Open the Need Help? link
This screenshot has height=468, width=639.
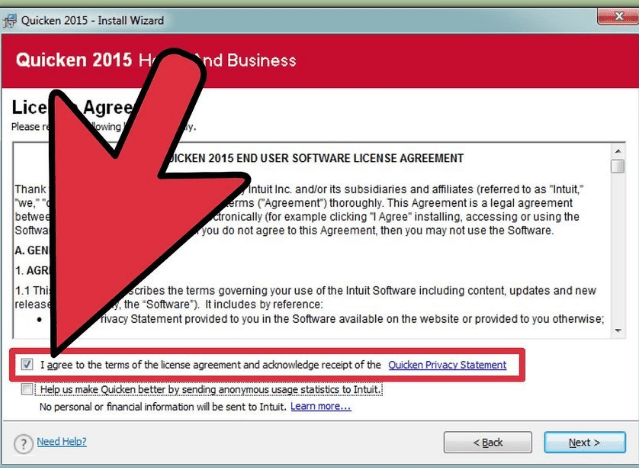62,442
